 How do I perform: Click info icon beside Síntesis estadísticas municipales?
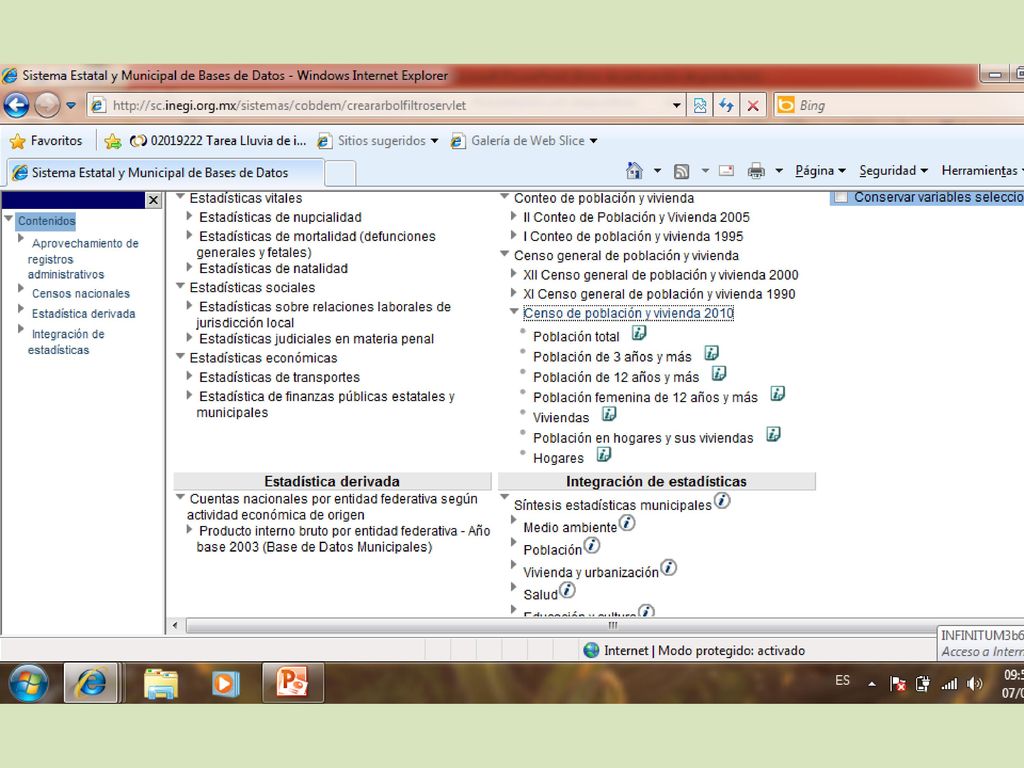tap(722, 501)
